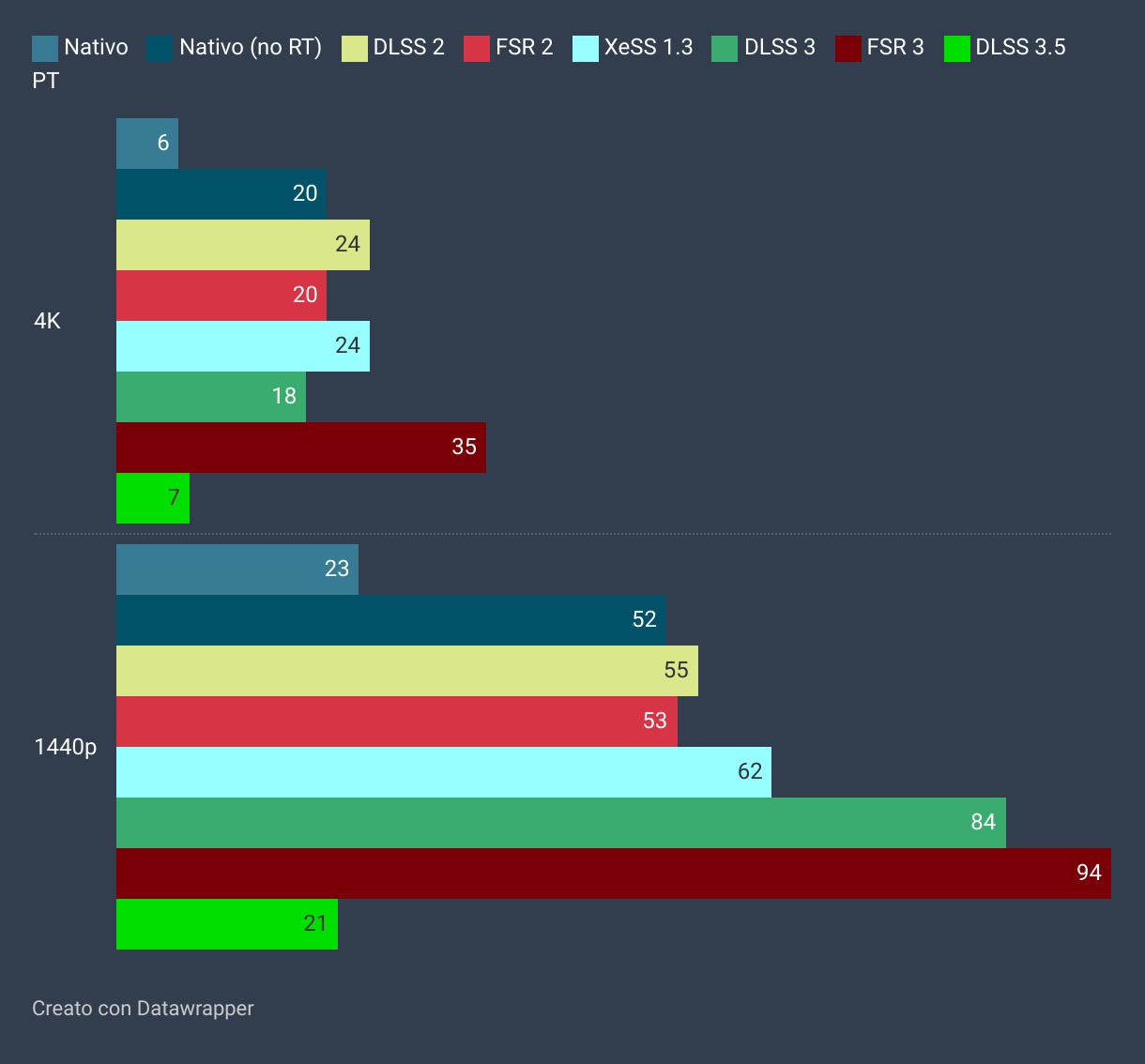This screenshot has width=1145, height=1064.
Task: Click the XeSS 1.3 legend color swatch
Action: 586,49
